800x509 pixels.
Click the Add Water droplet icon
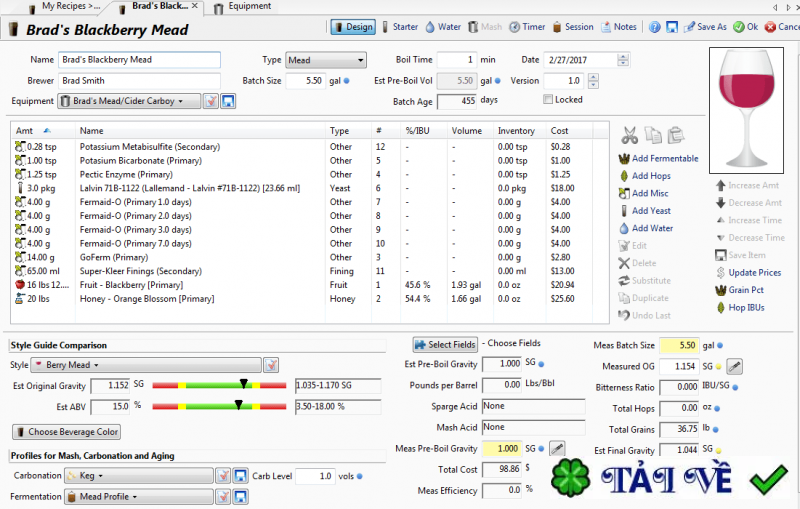point(625,229)
